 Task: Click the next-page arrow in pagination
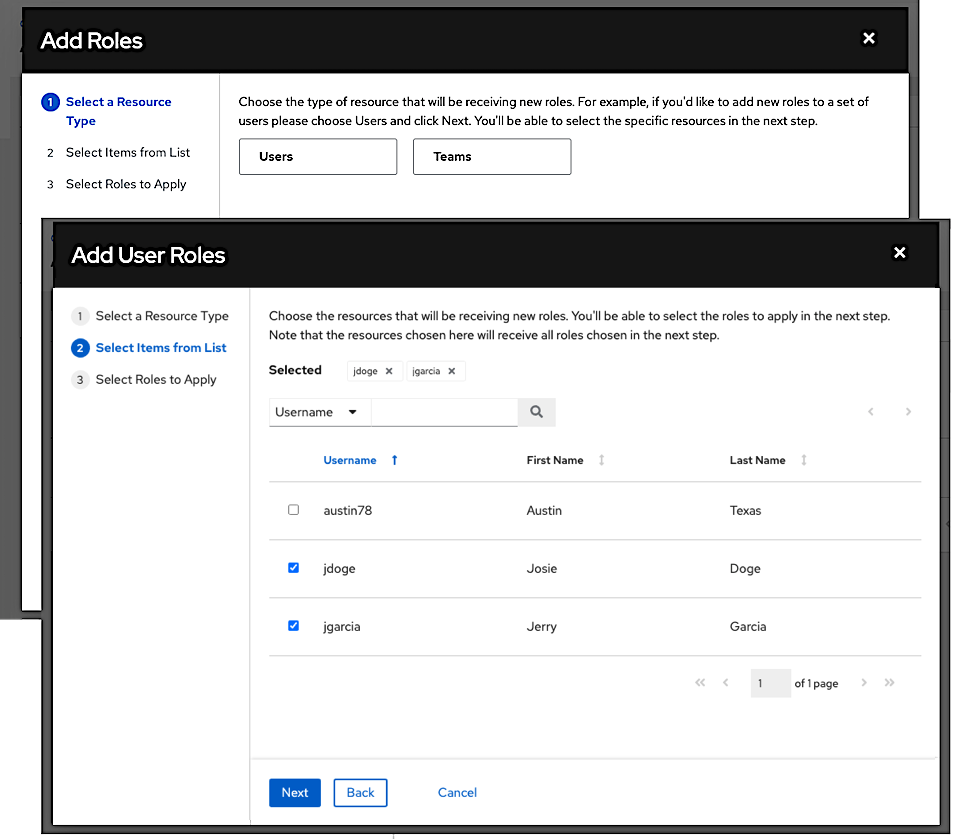865,683
